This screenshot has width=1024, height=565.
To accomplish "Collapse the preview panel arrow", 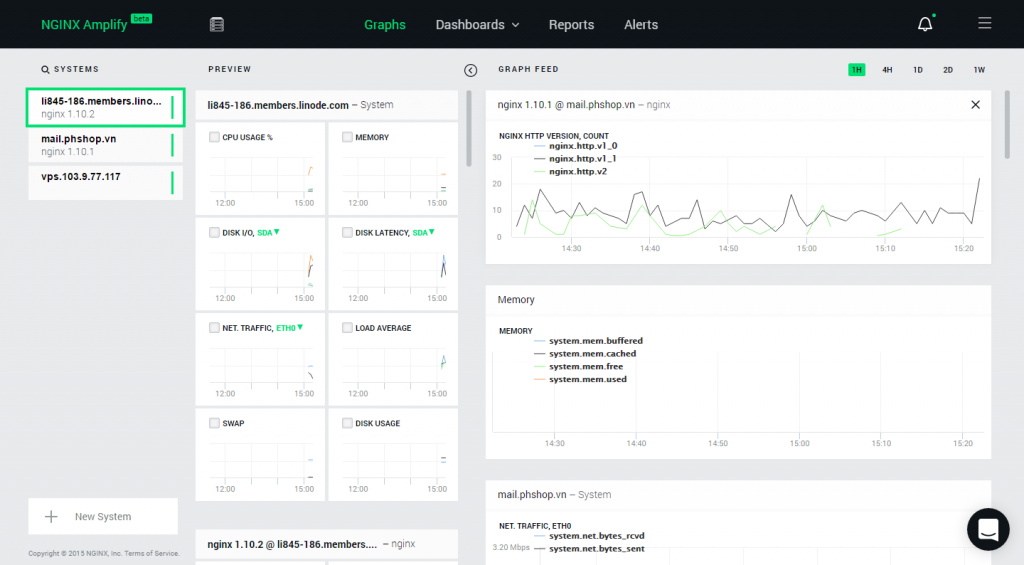I will [x=470, y=71].
